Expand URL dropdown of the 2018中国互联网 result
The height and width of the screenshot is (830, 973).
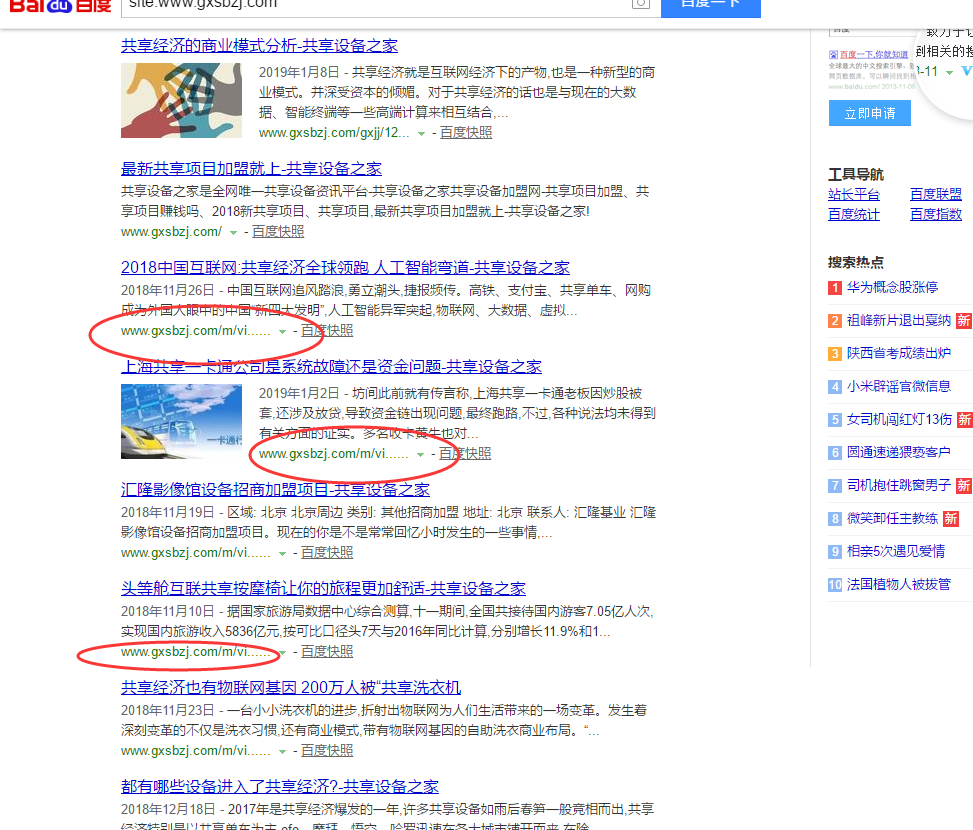(282, 332)
